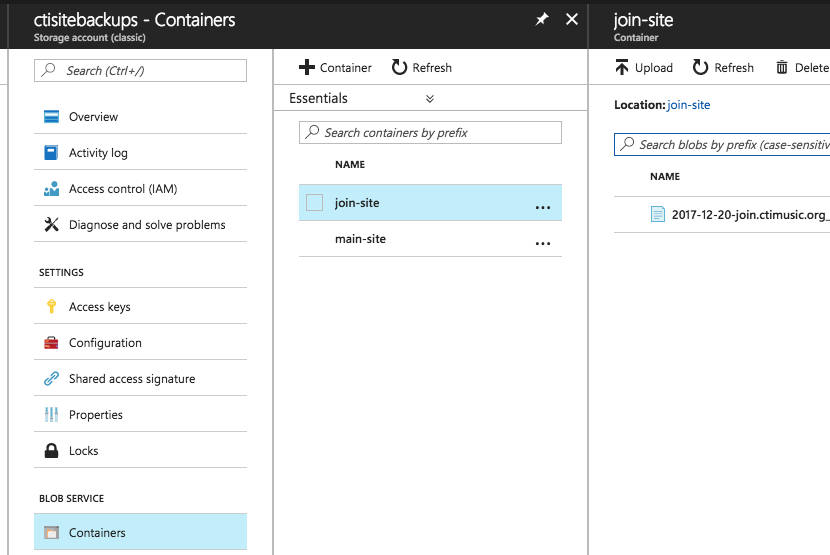This screenshot has width=830, height=555.
Task: Click the Container button label
Action: [x=346, y=68]
